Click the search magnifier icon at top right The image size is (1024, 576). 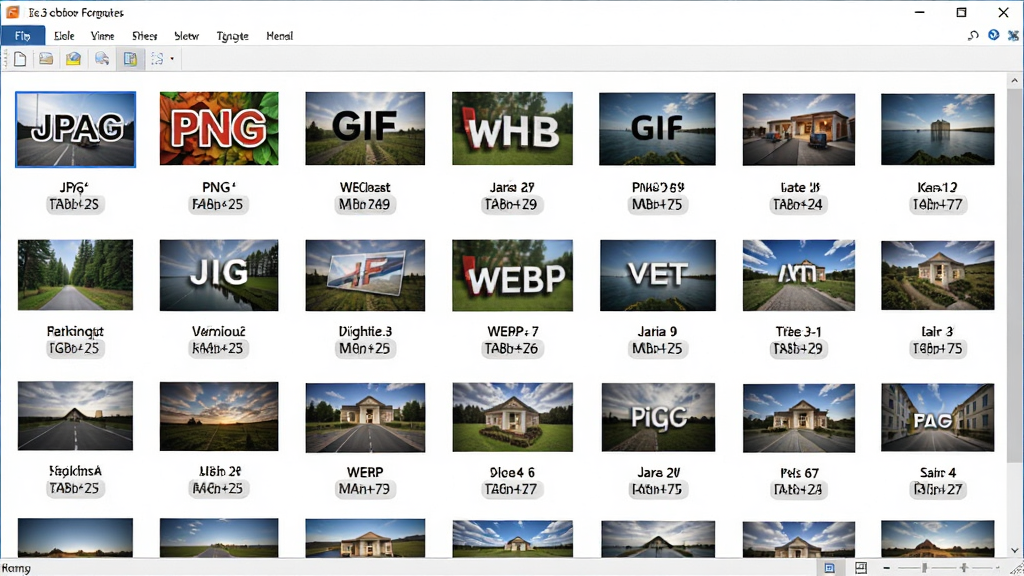click(973, 35)
